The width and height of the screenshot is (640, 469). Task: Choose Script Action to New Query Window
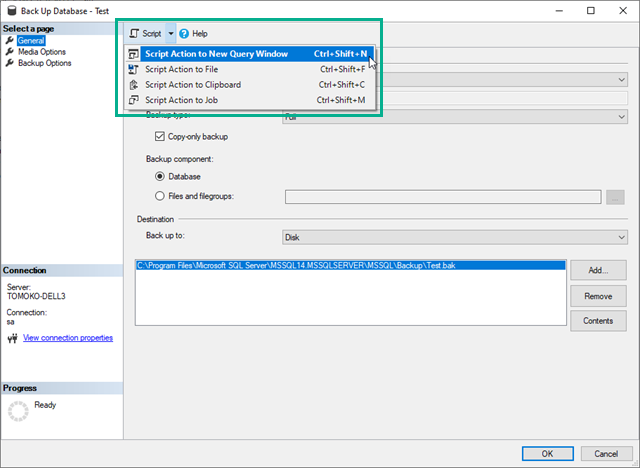click(x=249, y=54)
